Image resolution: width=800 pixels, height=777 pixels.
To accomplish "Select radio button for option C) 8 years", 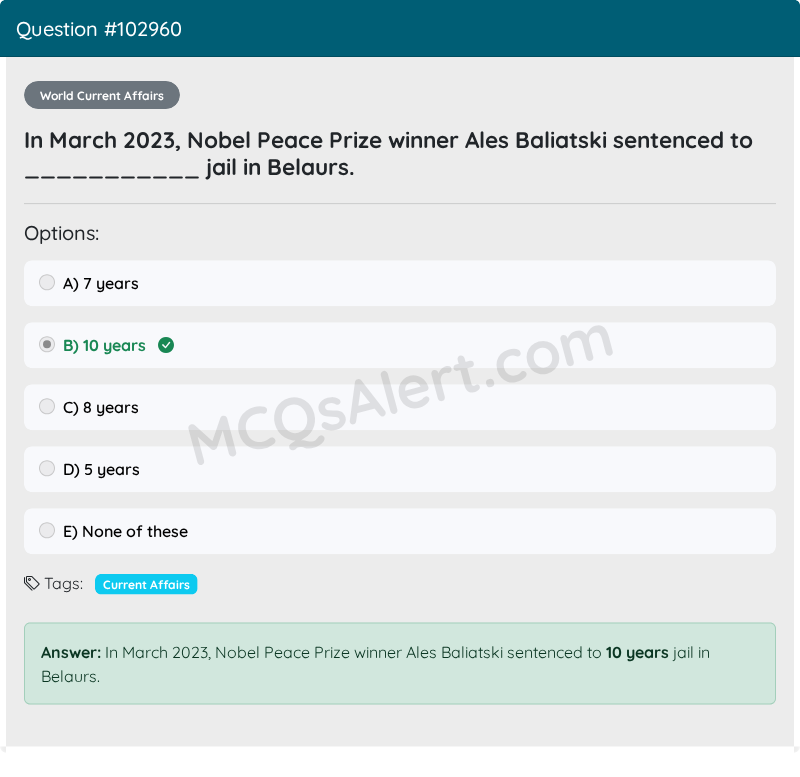I will [47, 406].
